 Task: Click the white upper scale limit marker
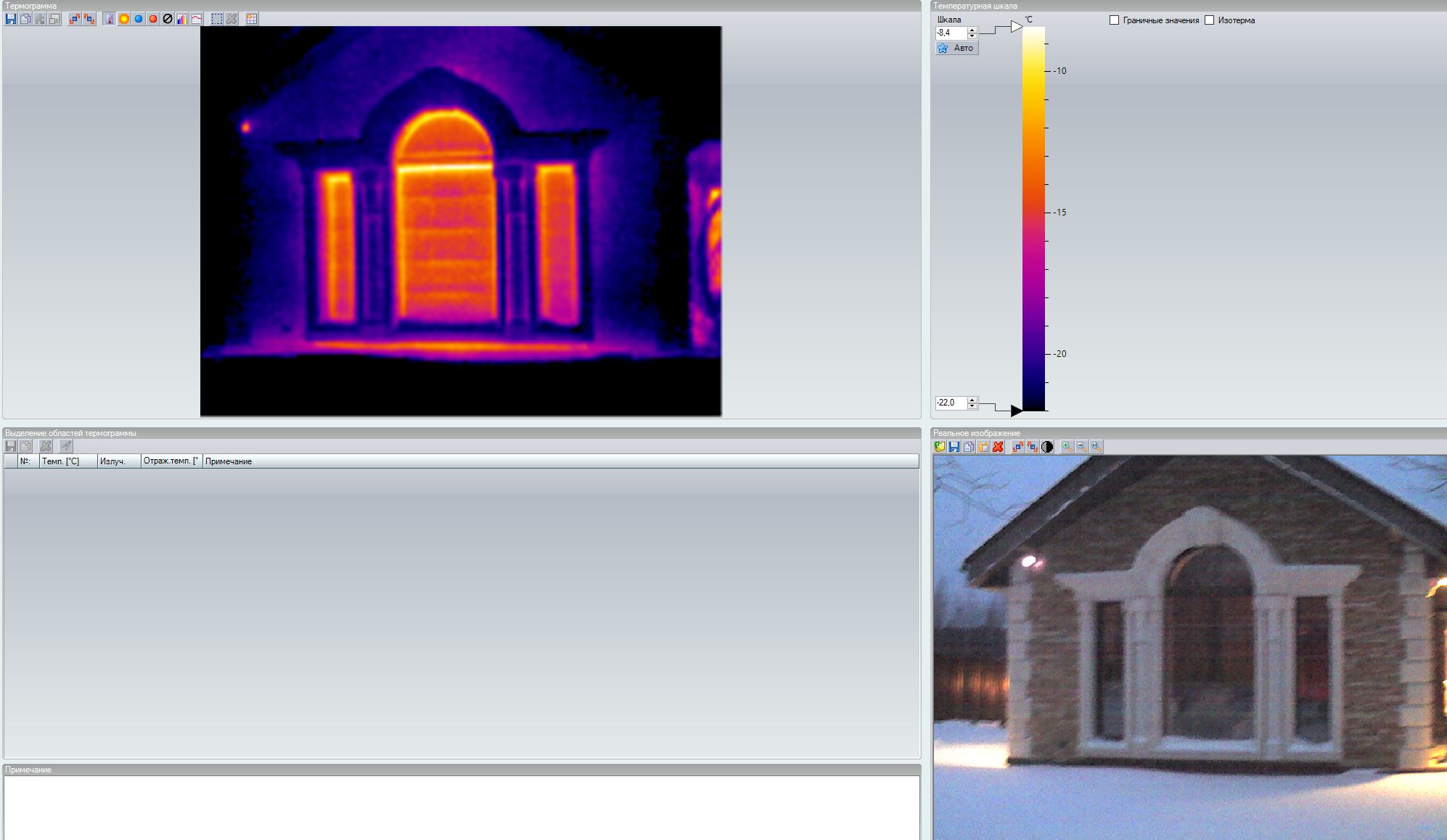click(1016, 27)
